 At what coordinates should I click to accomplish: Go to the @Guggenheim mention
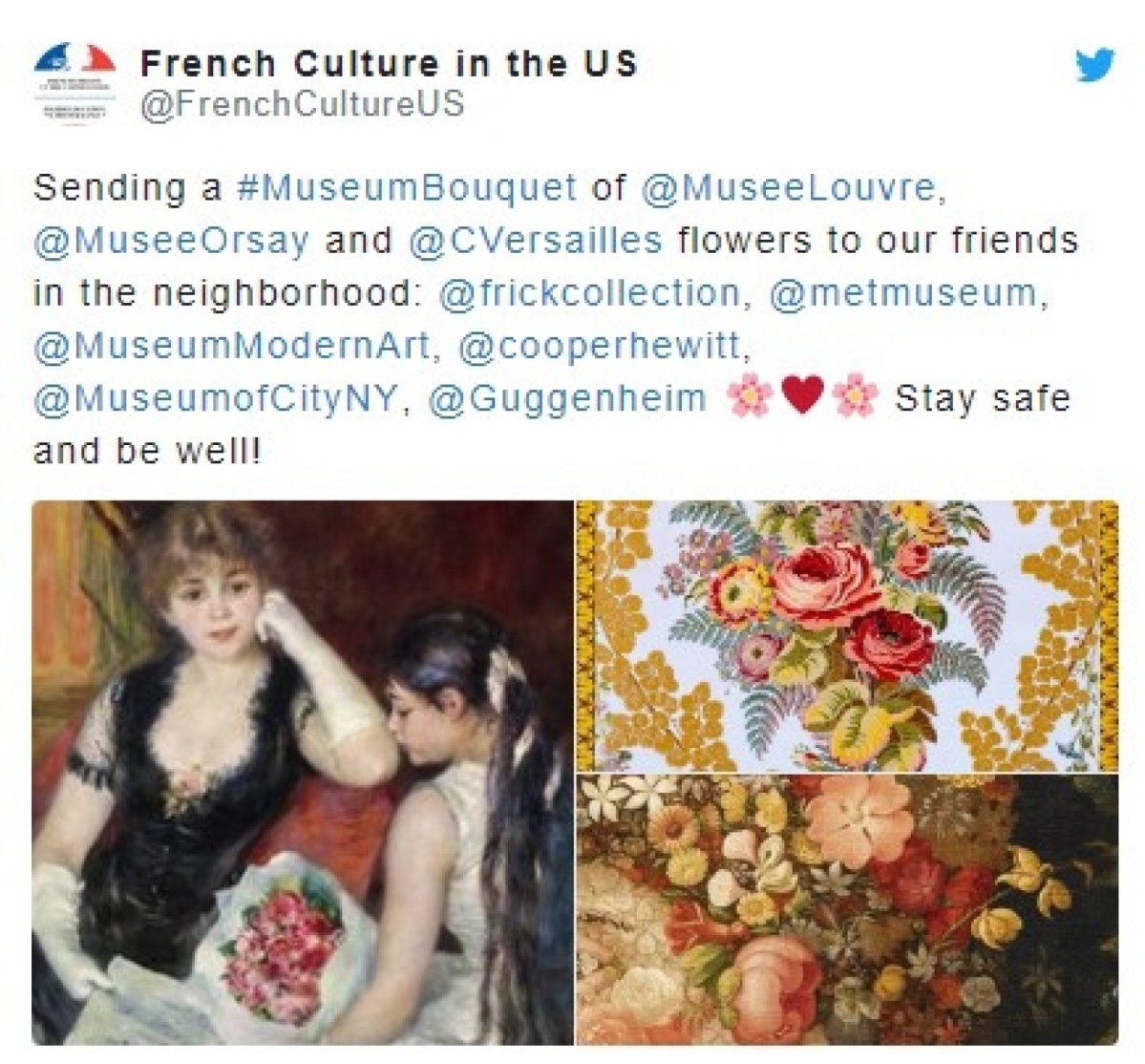(567, 399)
